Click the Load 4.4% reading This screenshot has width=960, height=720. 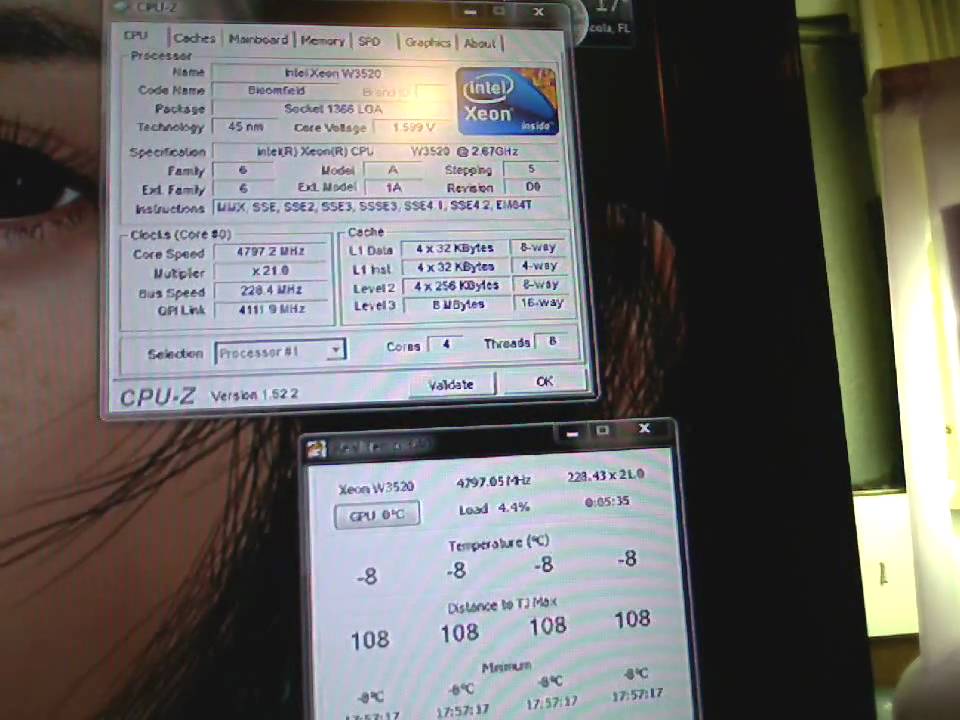pos(495,508)
